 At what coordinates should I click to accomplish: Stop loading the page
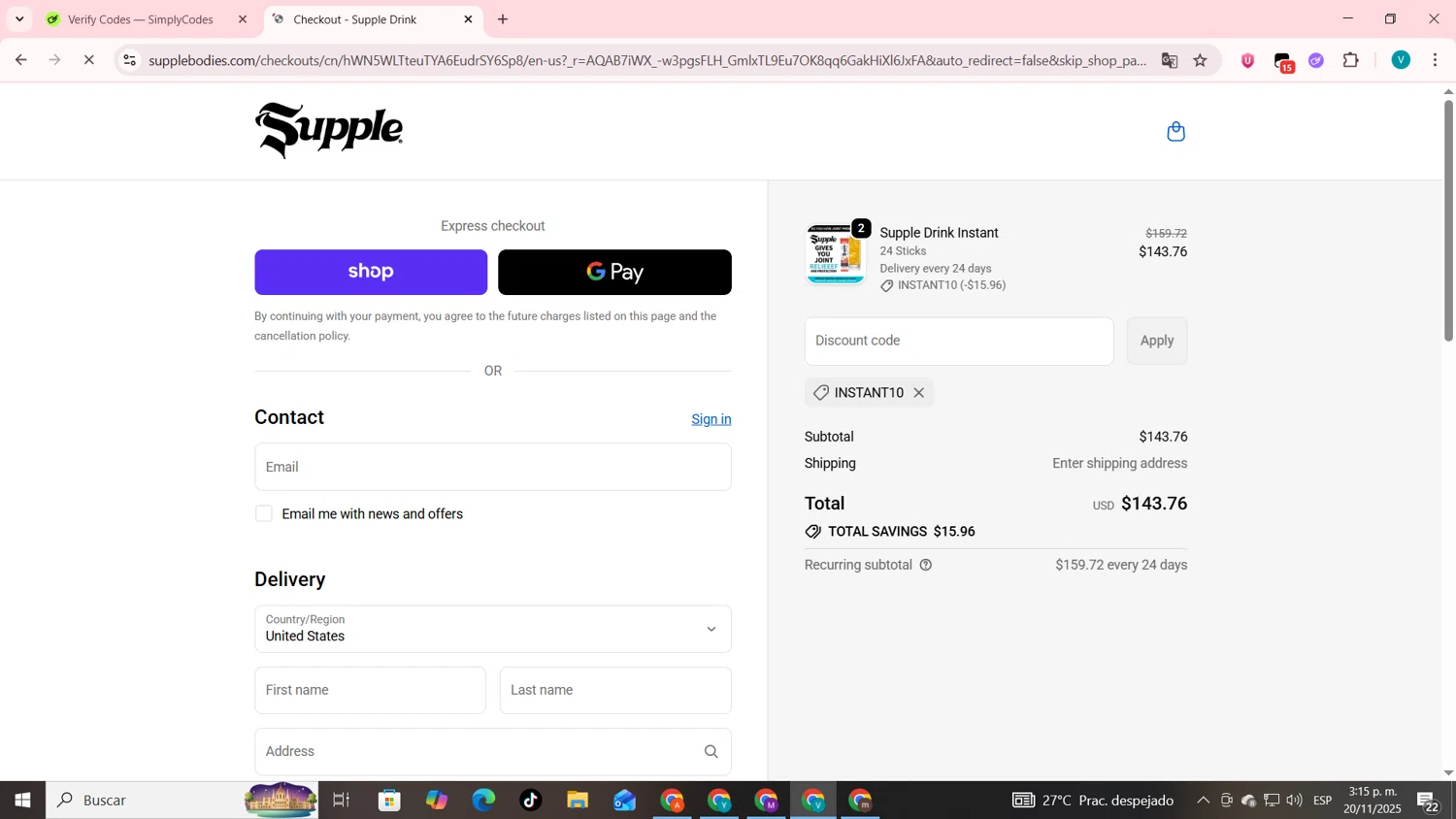88,60
